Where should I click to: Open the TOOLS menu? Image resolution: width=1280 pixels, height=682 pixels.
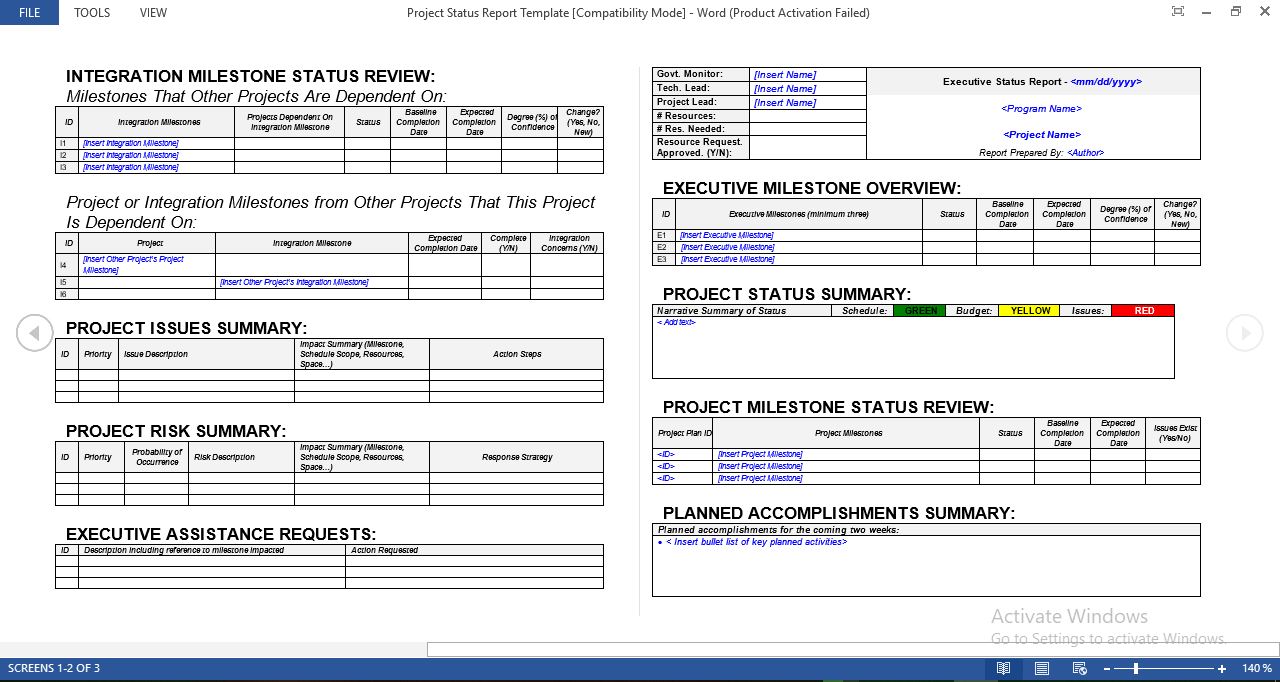coord(92,12)
